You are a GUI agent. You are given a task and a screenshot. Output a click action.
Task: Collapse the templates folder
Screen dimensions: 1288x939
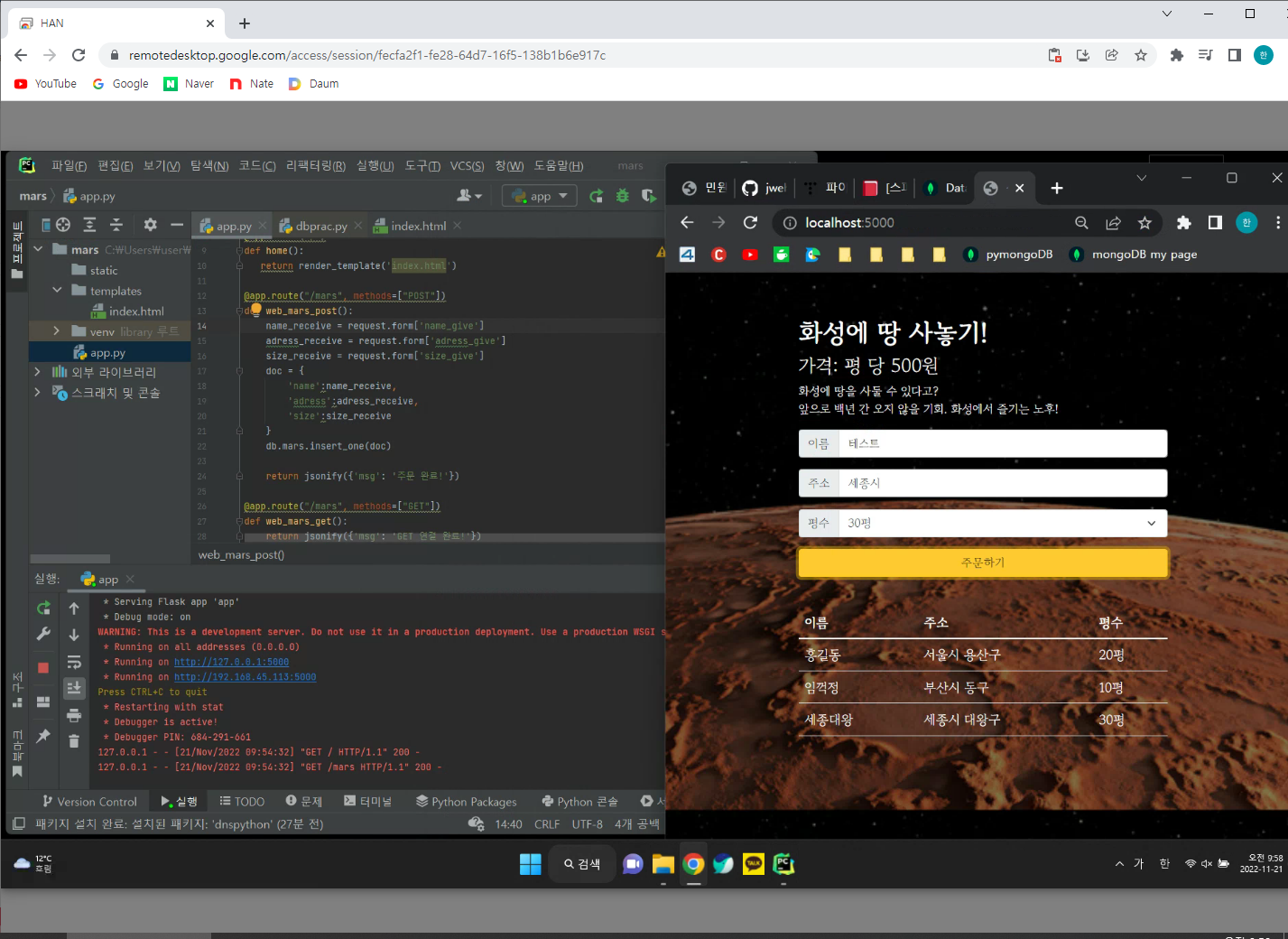(x=57, y=291)
